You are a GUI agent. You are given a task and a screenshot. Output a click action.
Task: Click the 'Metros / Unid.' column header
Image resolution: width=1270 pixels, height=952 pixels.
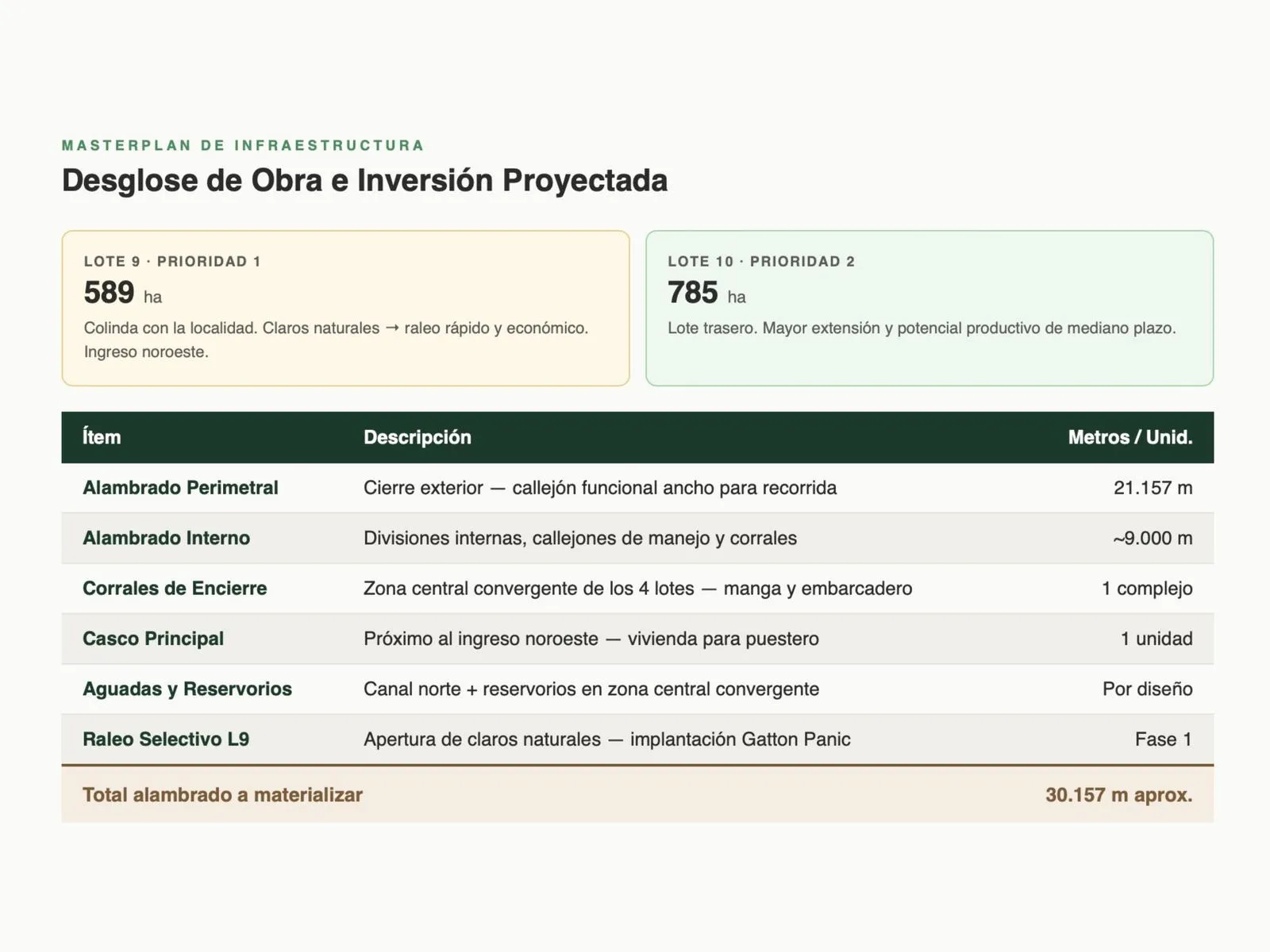pyautogui.click(x=1130, y=437)
